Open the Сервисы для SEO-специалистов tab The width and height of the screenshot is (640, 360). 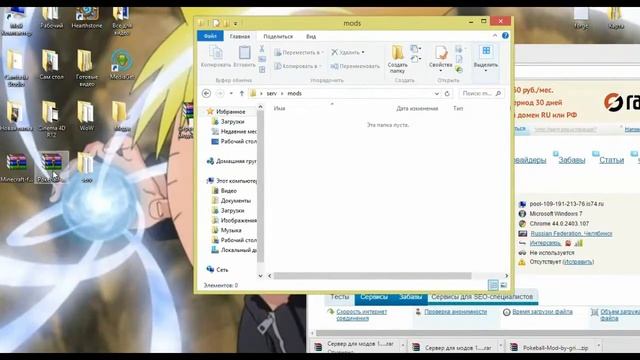click(482, 297)
